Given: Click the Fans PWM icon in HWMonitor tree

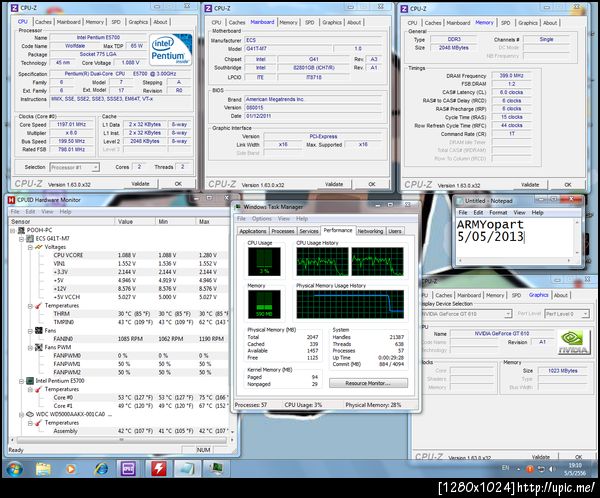Looking at the screenshot, I should (39, 347).
